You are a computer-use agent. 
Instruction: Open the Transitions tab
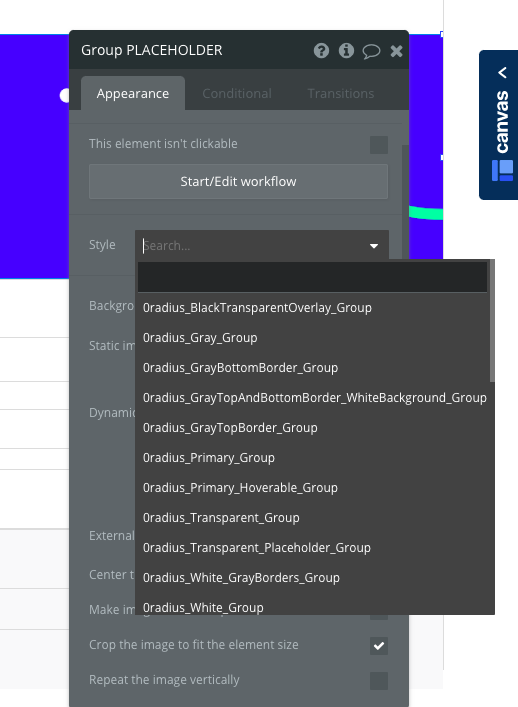[x=341, y=93]
